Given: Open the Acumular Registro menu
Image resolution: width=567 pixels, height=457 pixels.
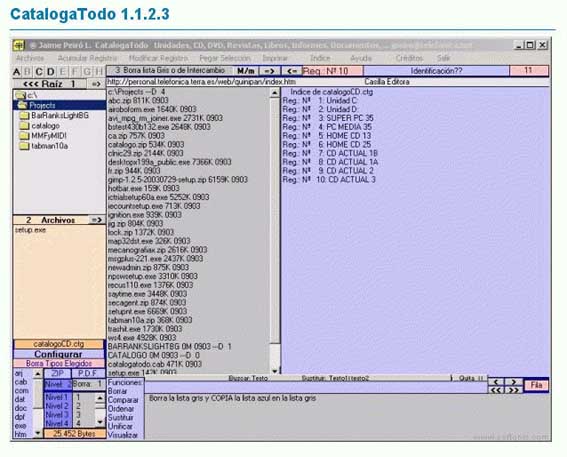Looking at the screenshot, I should (x=87, y=58).
